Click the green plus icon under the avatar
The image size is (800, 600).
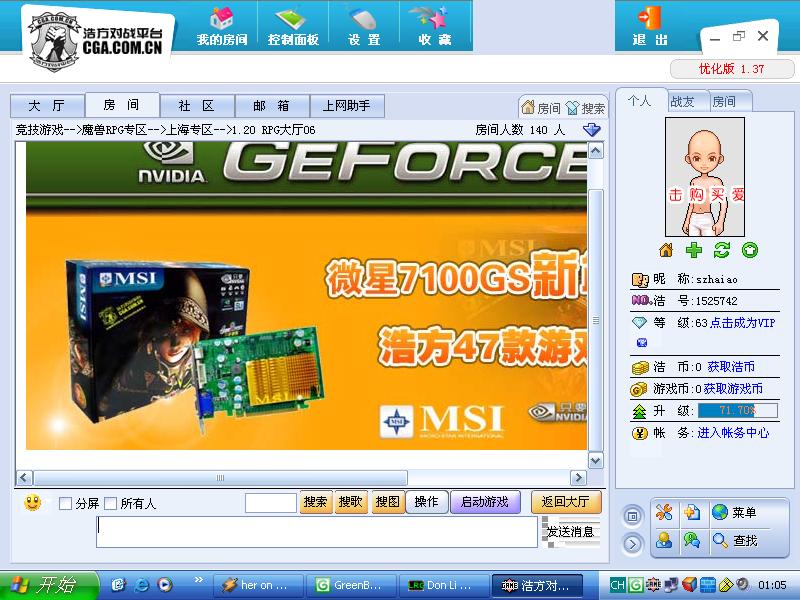click(693, 251)
